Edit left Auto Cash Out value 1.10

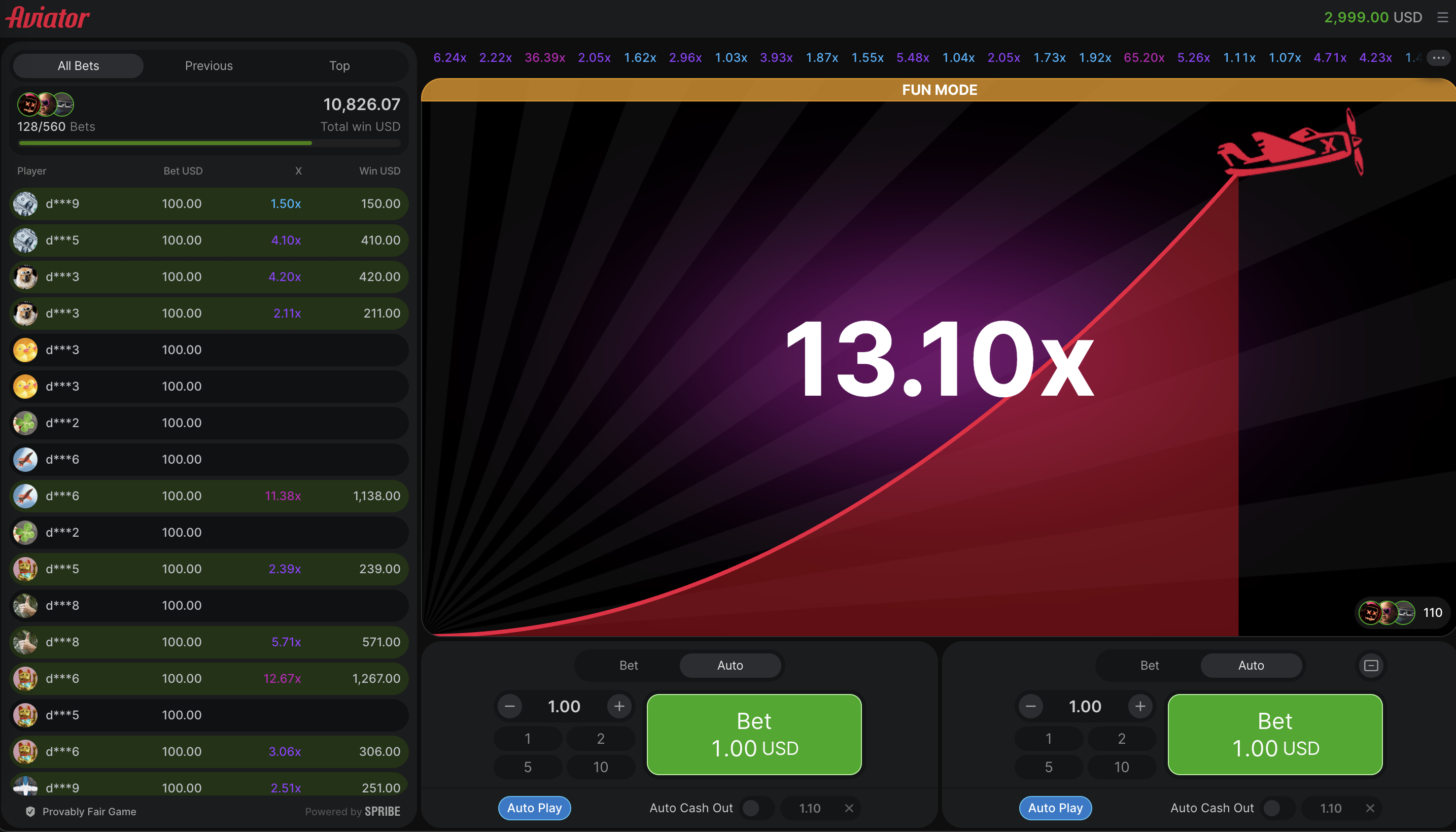point(810,808)
